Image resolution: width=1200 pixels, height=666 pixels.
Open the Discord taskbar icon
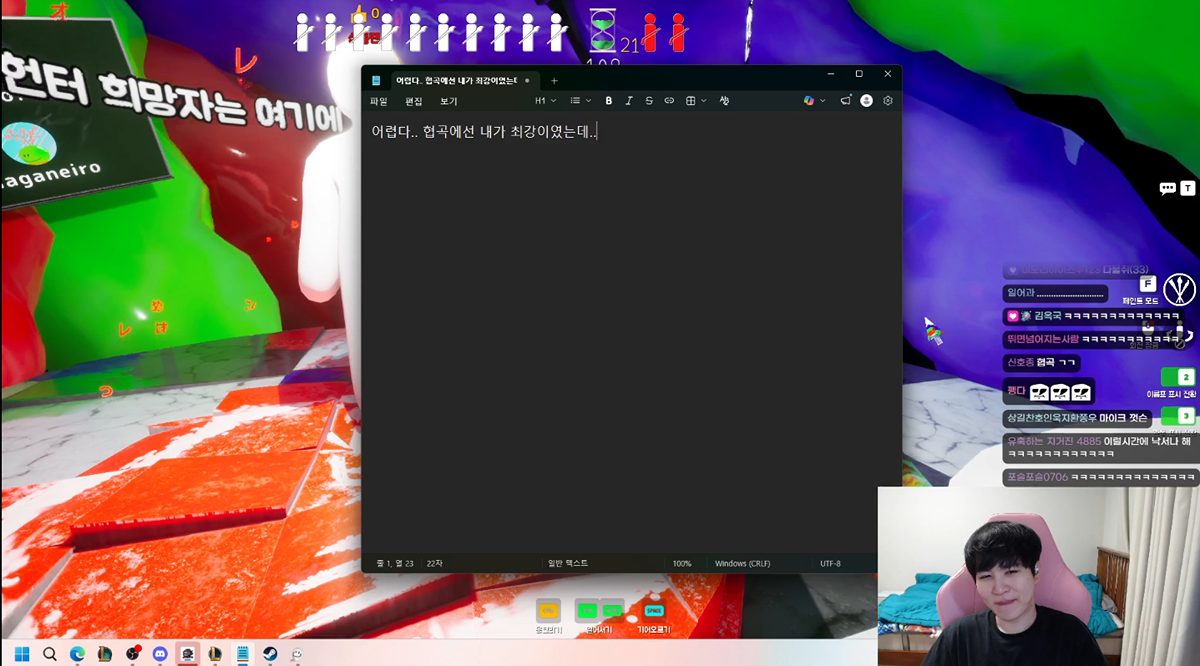pos(160,654)
